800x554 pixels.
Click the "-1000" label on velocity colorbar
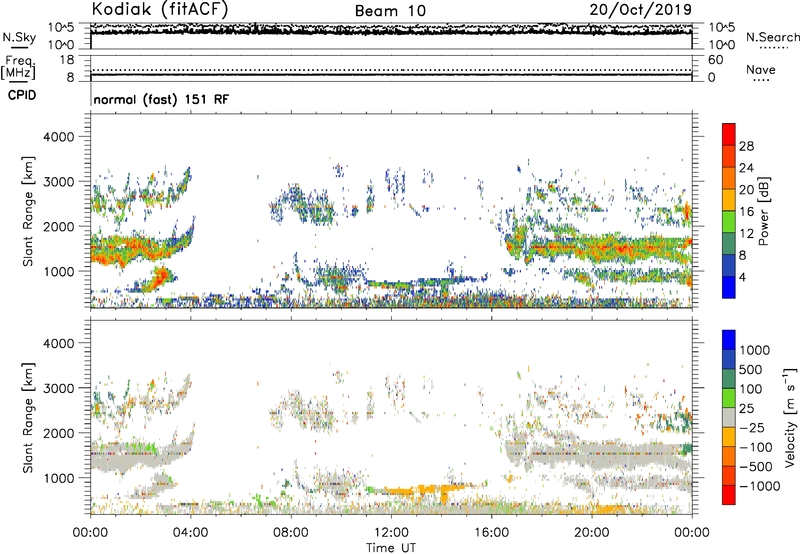pyautogui.click(x=759, y=486)
